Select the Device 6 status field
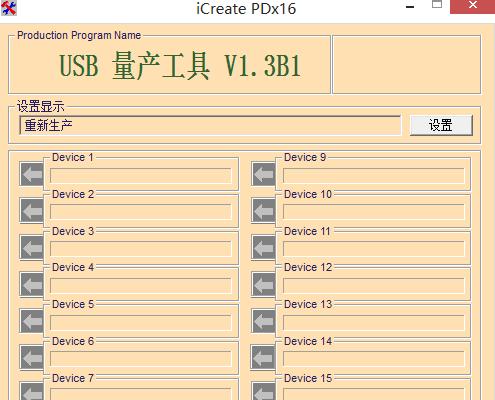This screenshot has height=400, width=495. click(140, 359)
